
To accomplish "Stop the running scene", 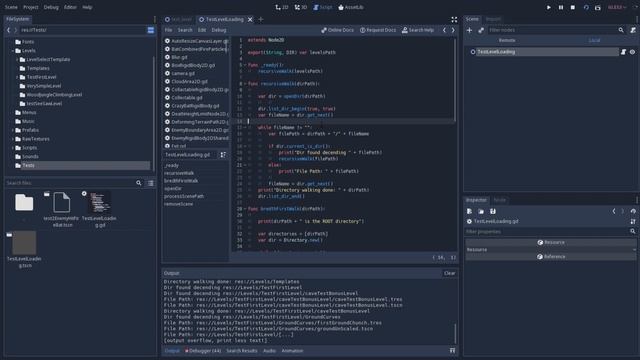I will tap(573, 7).
